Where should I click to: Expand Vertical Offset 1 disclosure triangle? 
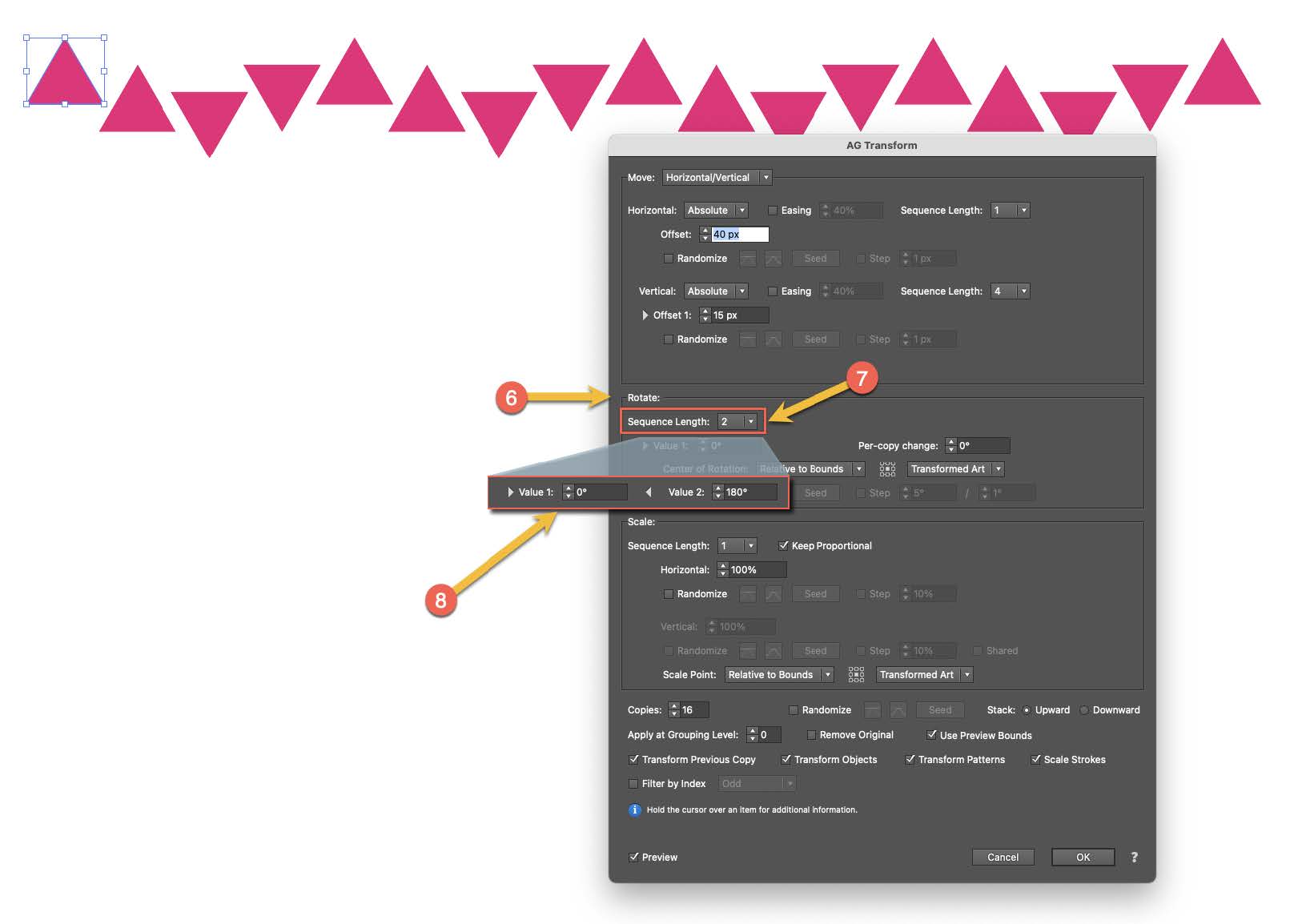point(645,315)
